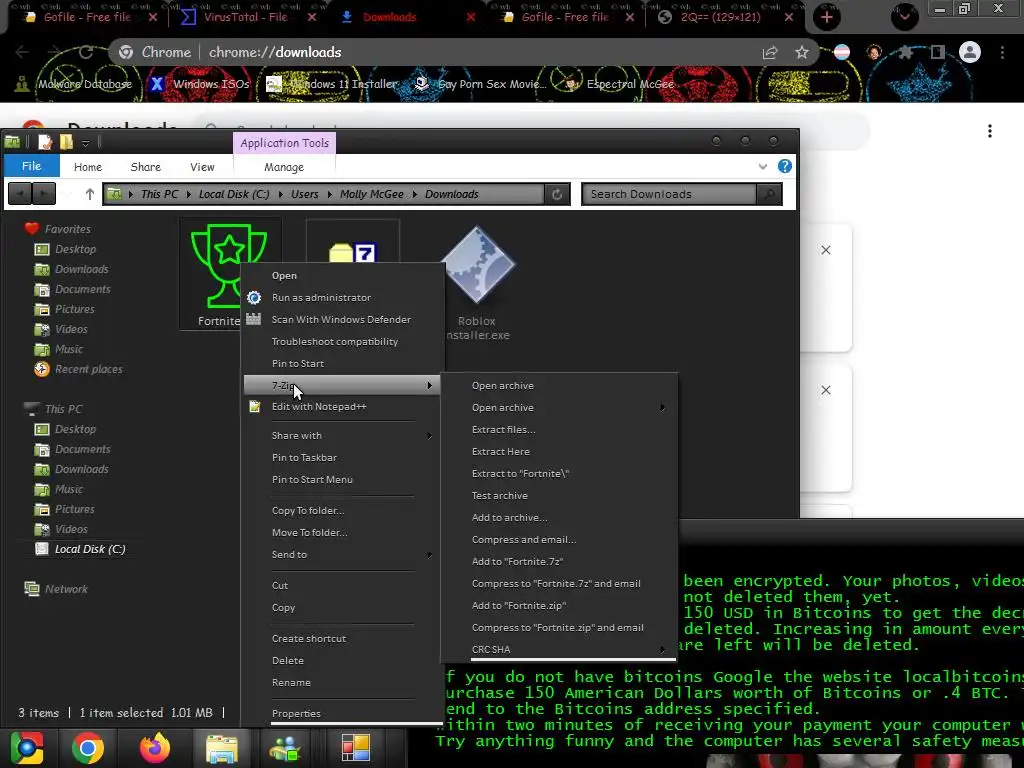Click the Malware Database bookmark
This screenshot has height=768, width=1024.
73,84
